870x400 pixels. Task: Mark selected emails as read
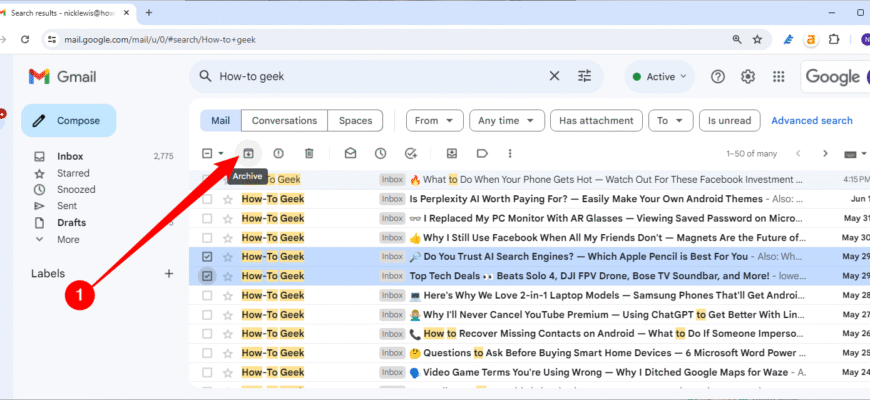point(350,154)
